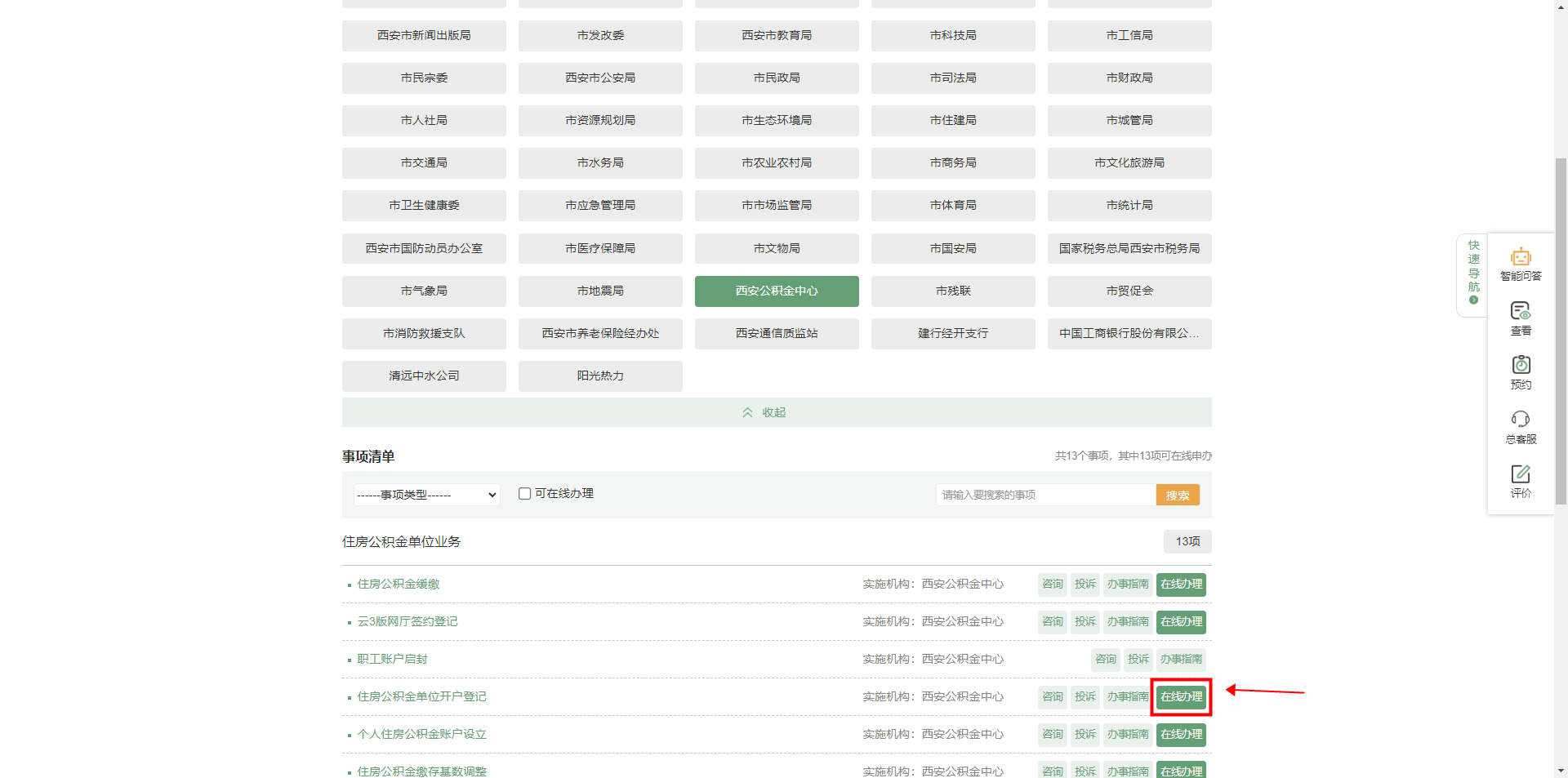Open 住房公积金缓缴 item link
This screenshot has width=1568, height=778.
click(x=399, y=584)
